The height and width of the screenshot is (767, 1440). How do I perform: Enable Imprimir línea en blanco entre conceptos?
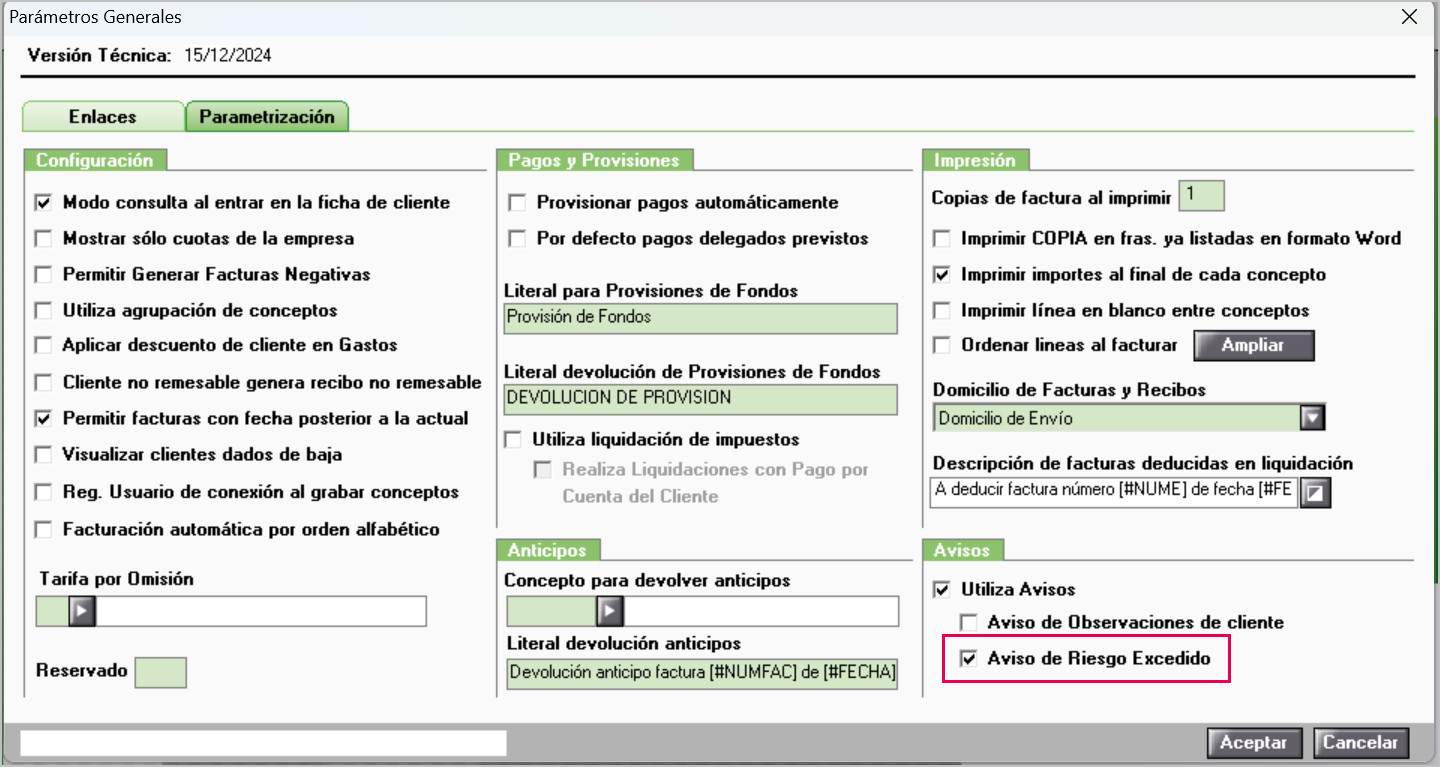tap(941, 311)
